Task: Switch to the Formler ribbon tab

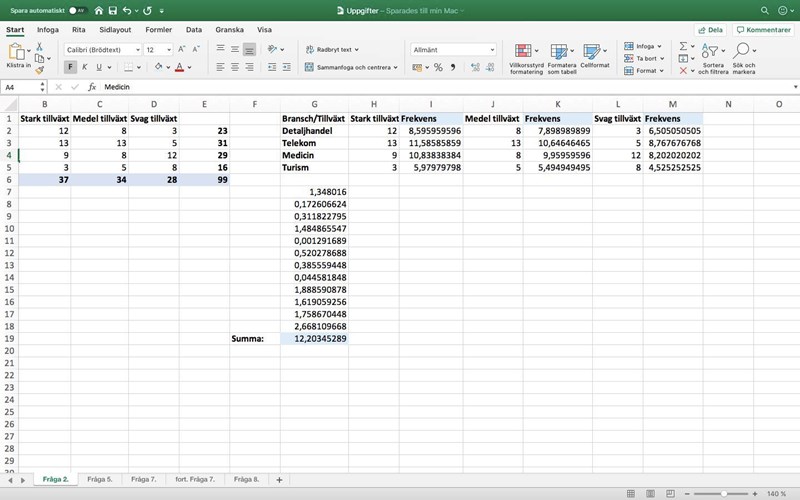Action: click(158, 30)
